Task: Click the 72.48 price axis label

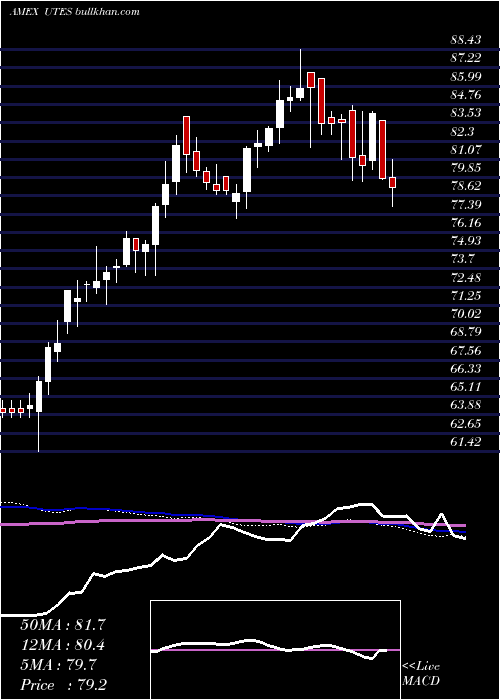Action: coord(466,278)
